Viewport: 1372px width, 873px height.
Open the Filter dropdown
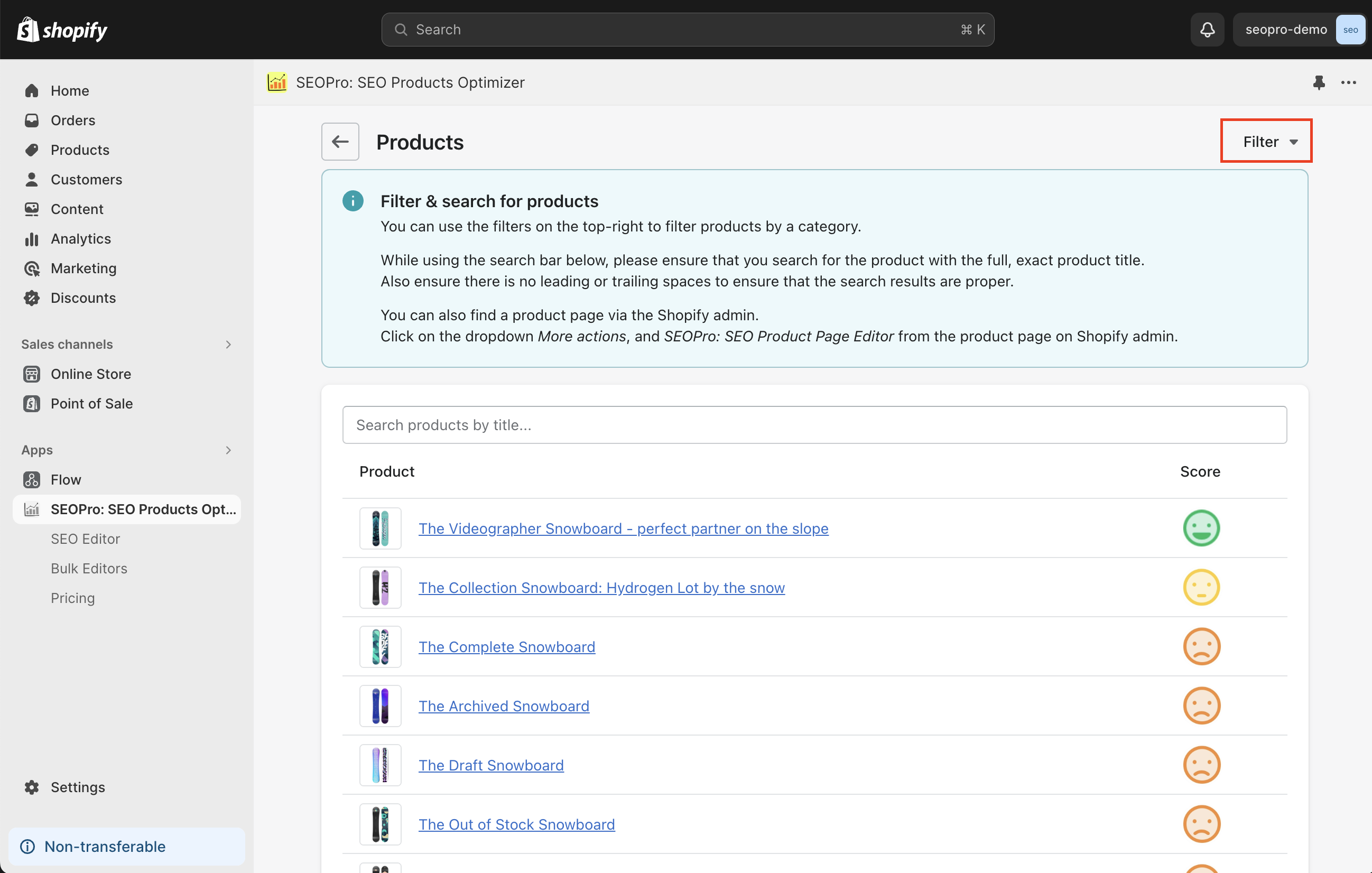[x=1266, y=141]
